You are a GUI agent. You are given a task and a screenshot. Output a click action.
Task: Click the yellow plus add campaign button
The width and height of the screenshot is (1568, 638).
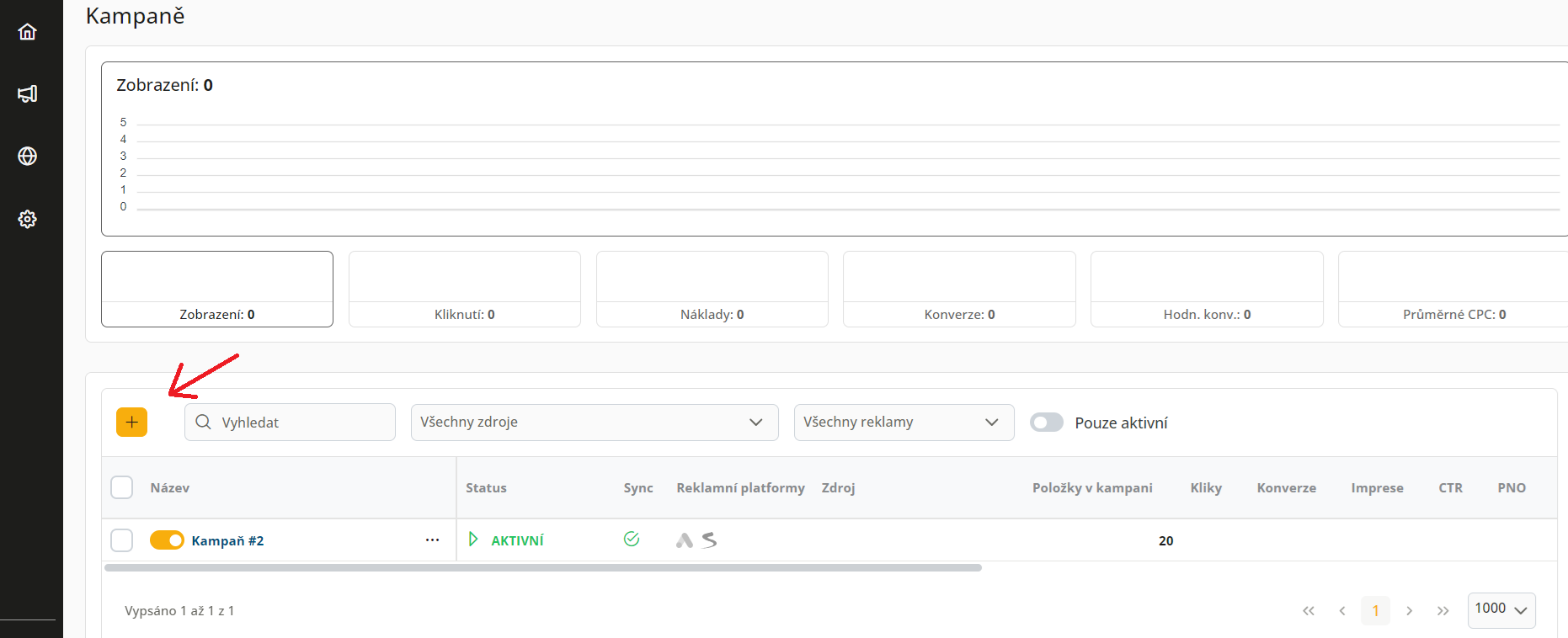point(131,423)
